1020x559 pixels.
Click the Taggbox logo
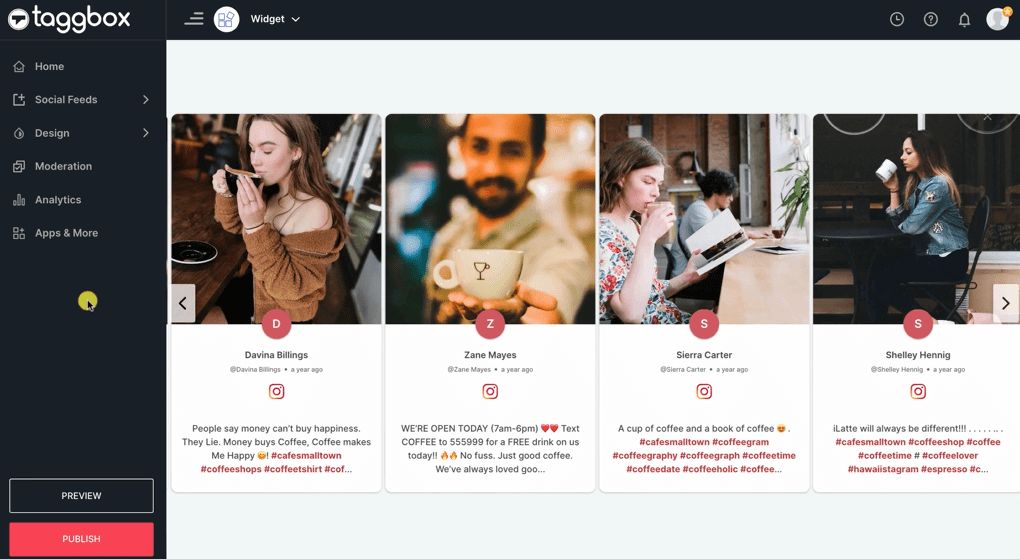point(69,19)
